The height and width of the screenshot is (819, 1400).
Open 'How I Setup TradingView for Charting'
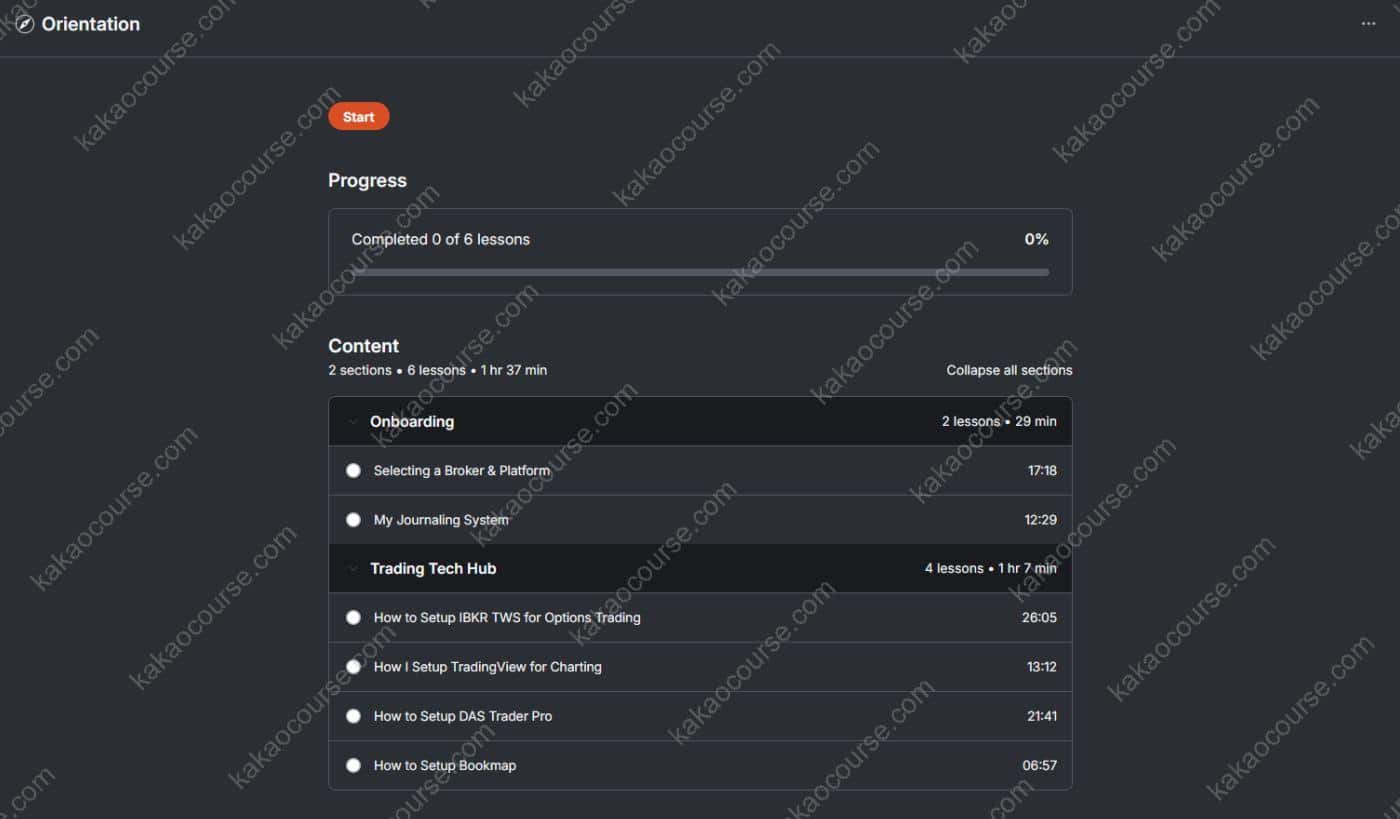pyautogui.click(x=487, y=666)
